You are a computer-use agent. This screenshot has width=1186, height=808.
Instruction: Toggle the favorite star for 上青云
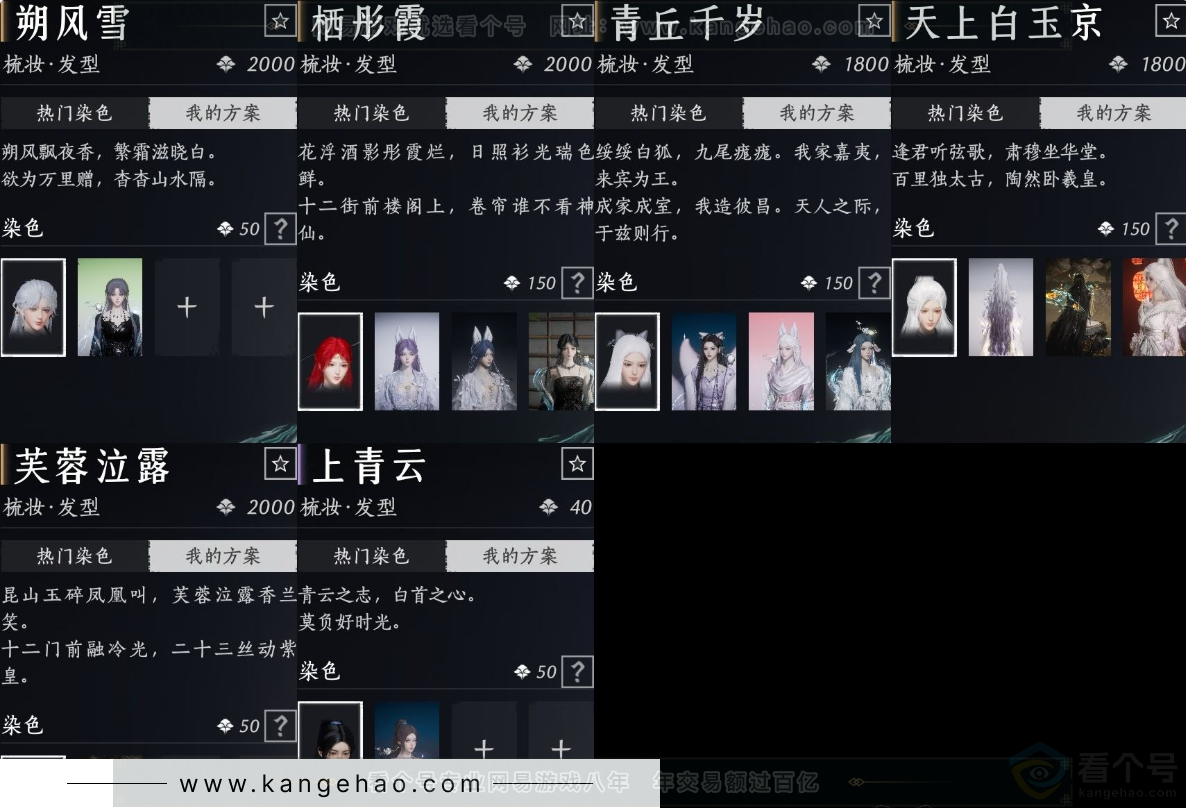(x=575, y=463)
